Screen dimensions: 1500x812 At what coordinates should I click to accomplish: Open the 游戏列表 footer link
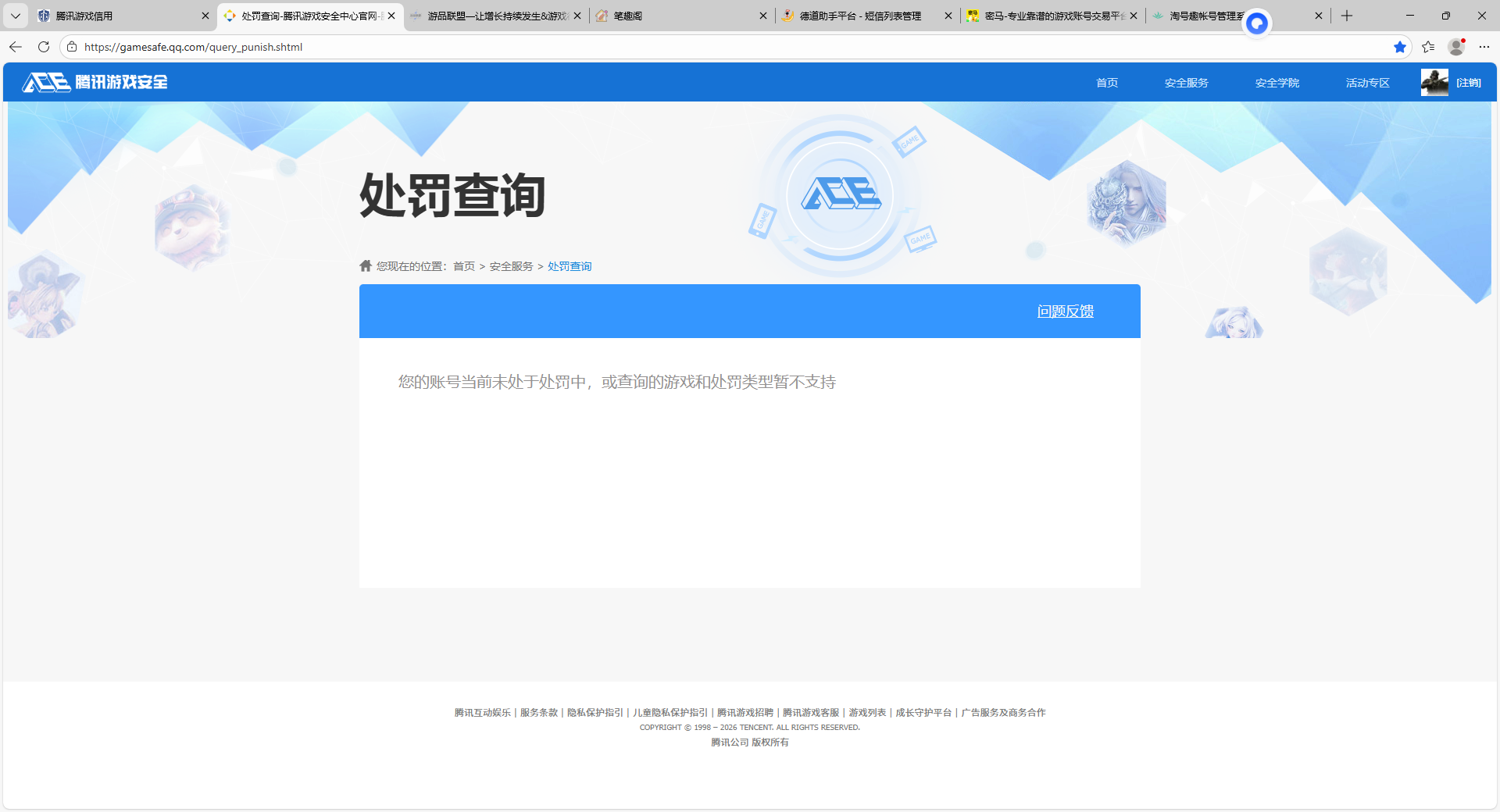(869, 712)
